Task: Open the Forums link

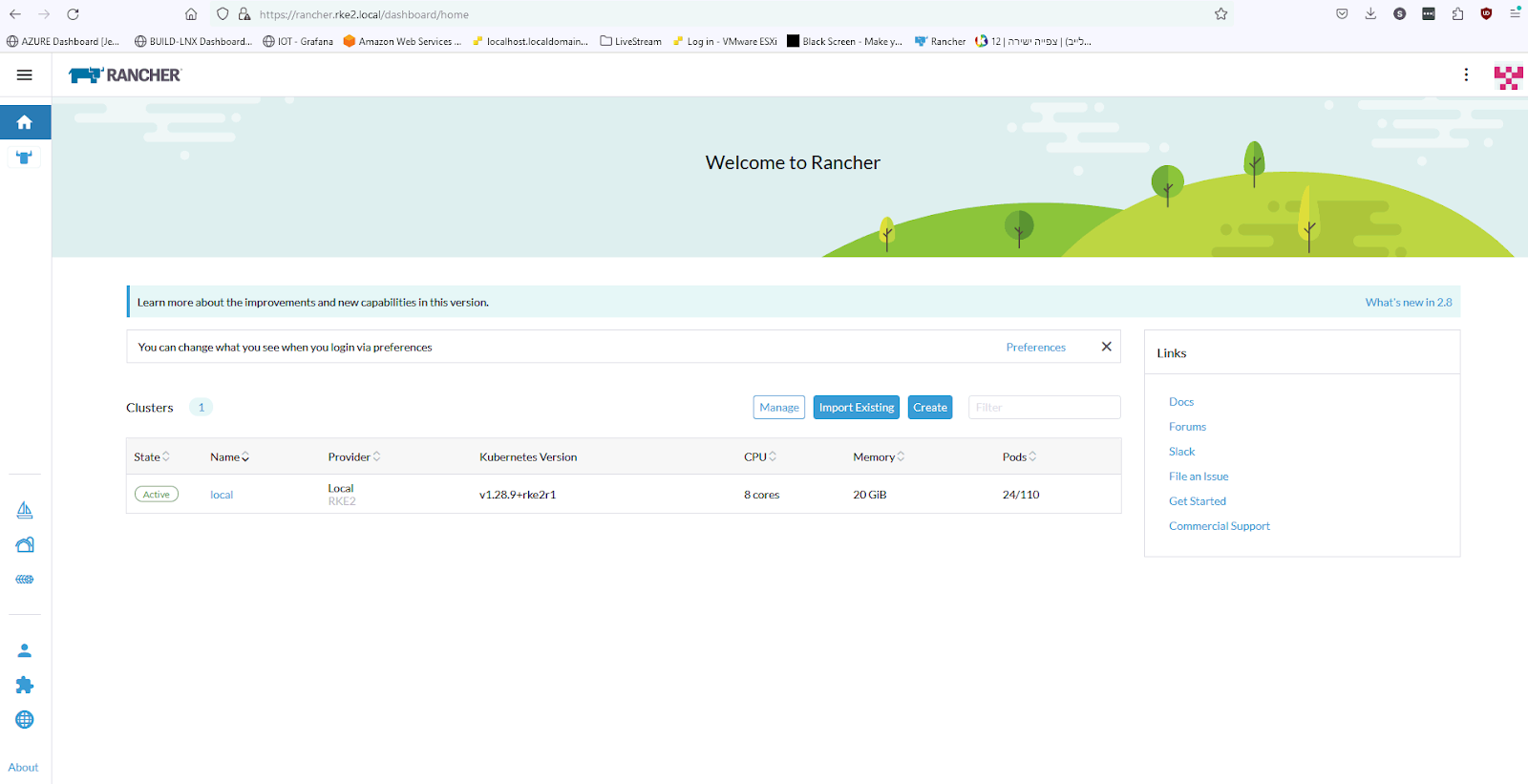Action: [1187, 427]
